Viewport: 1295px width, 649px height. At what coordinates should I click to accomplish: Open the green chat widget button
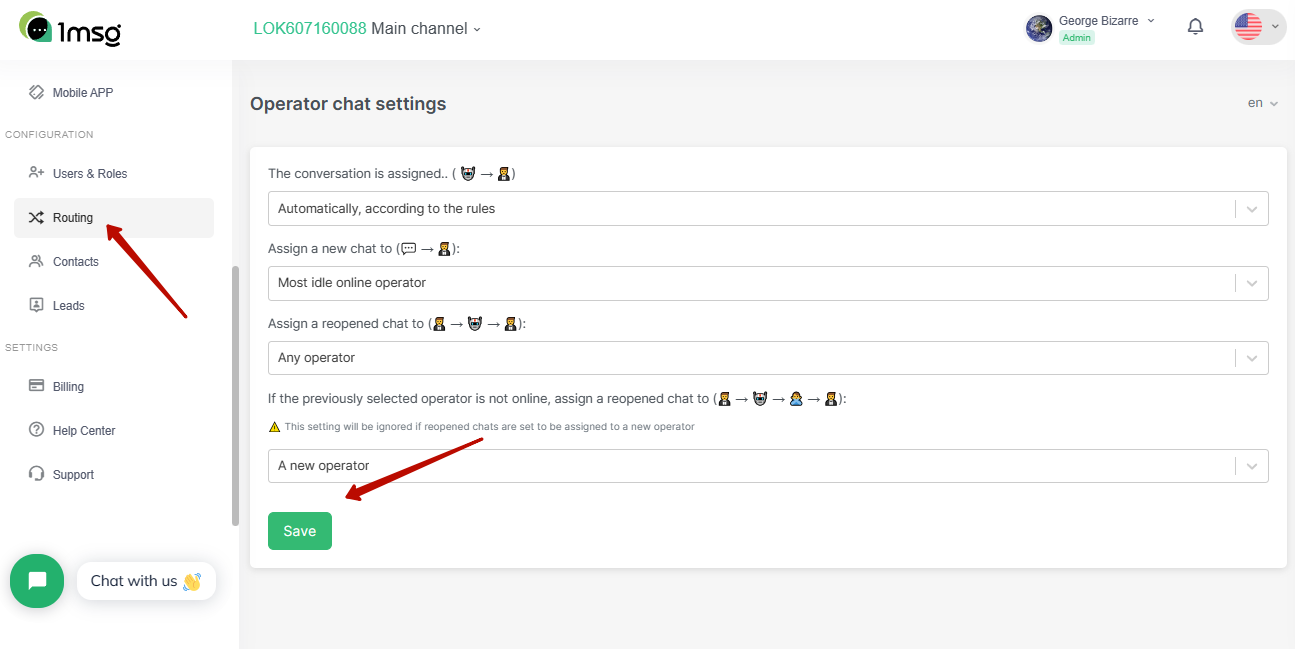37,581
